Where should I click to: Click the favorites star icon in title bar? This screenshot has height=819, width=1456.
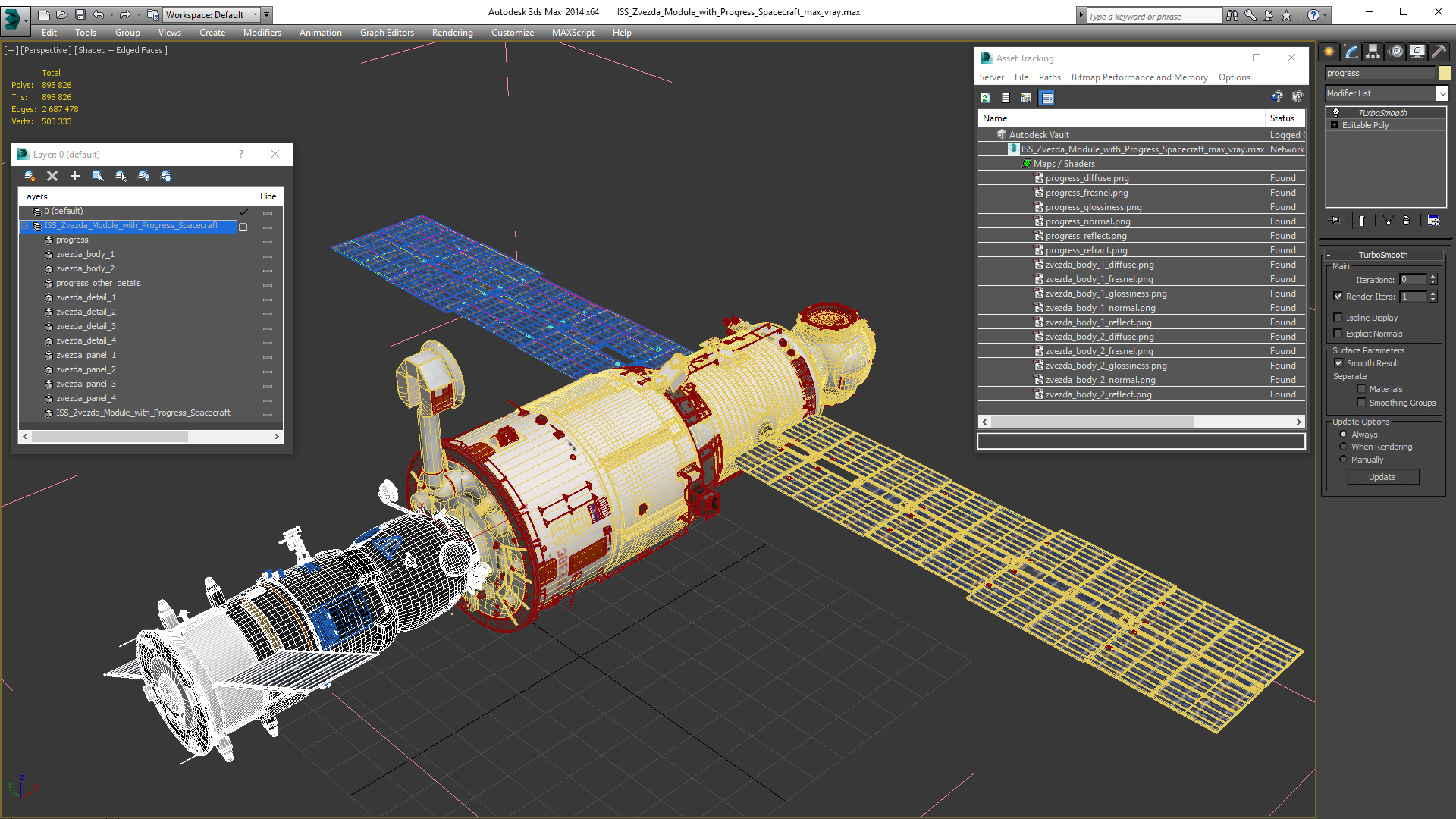[1286, 15]
